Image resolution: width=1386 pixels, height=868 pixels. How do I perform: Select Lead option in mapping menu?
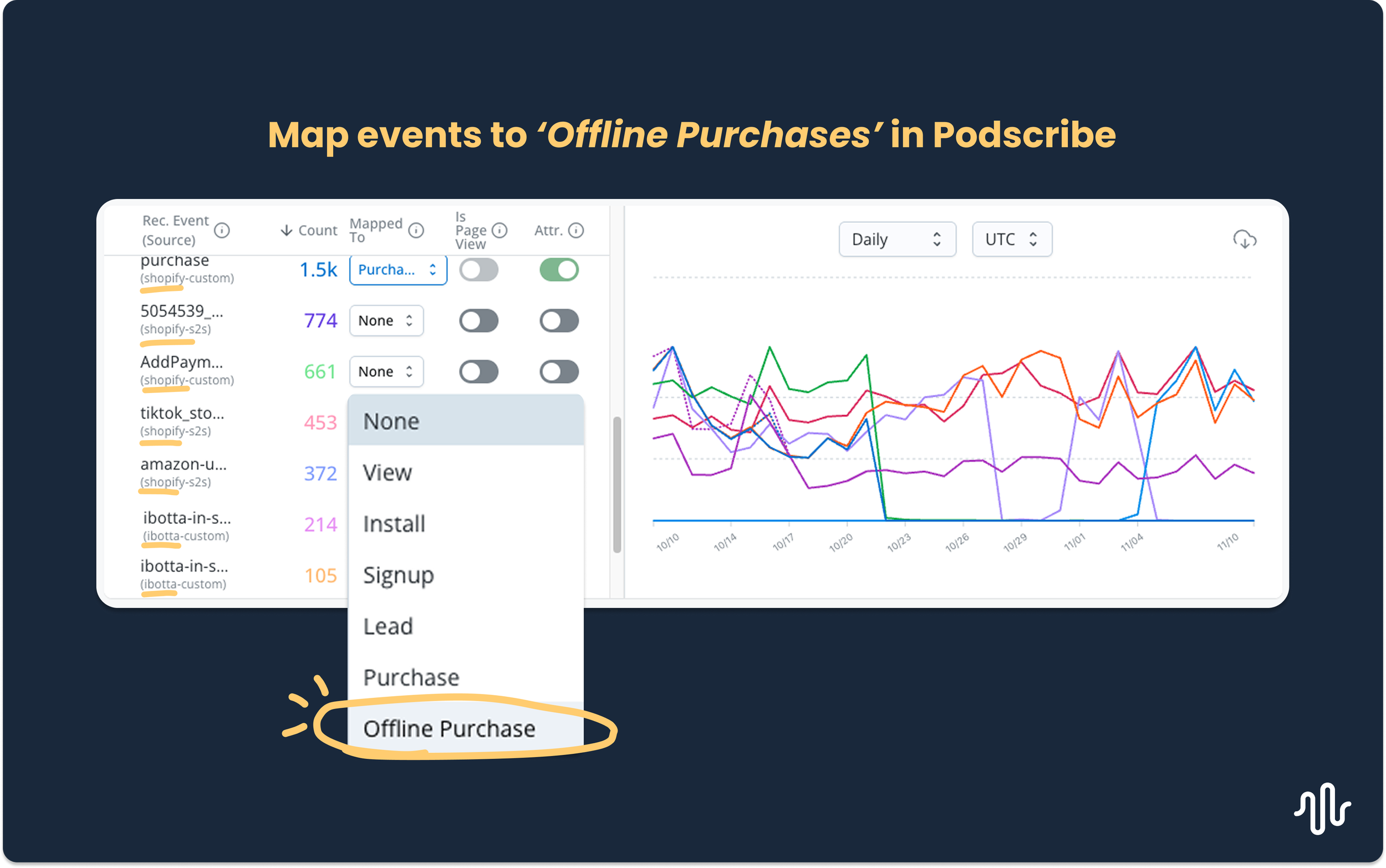(388, 626)
